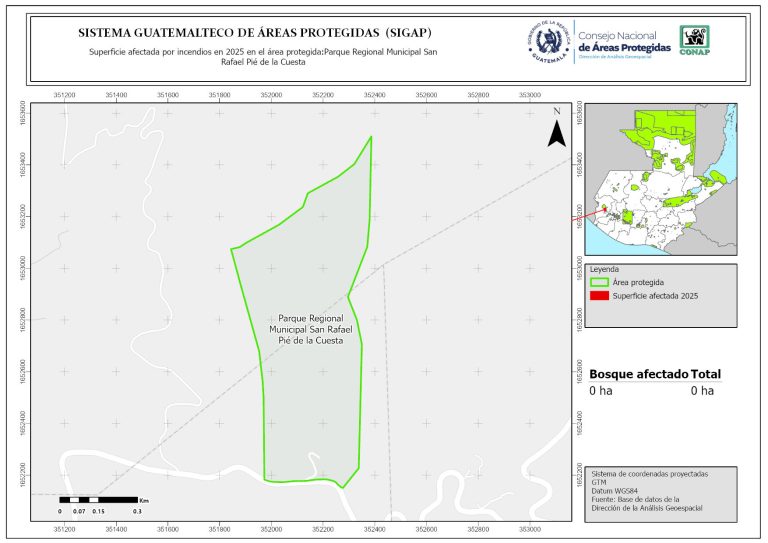The width and height of the screenshot is (768, 543).
Task: Select the green CONAP logo
Action: 695,39
